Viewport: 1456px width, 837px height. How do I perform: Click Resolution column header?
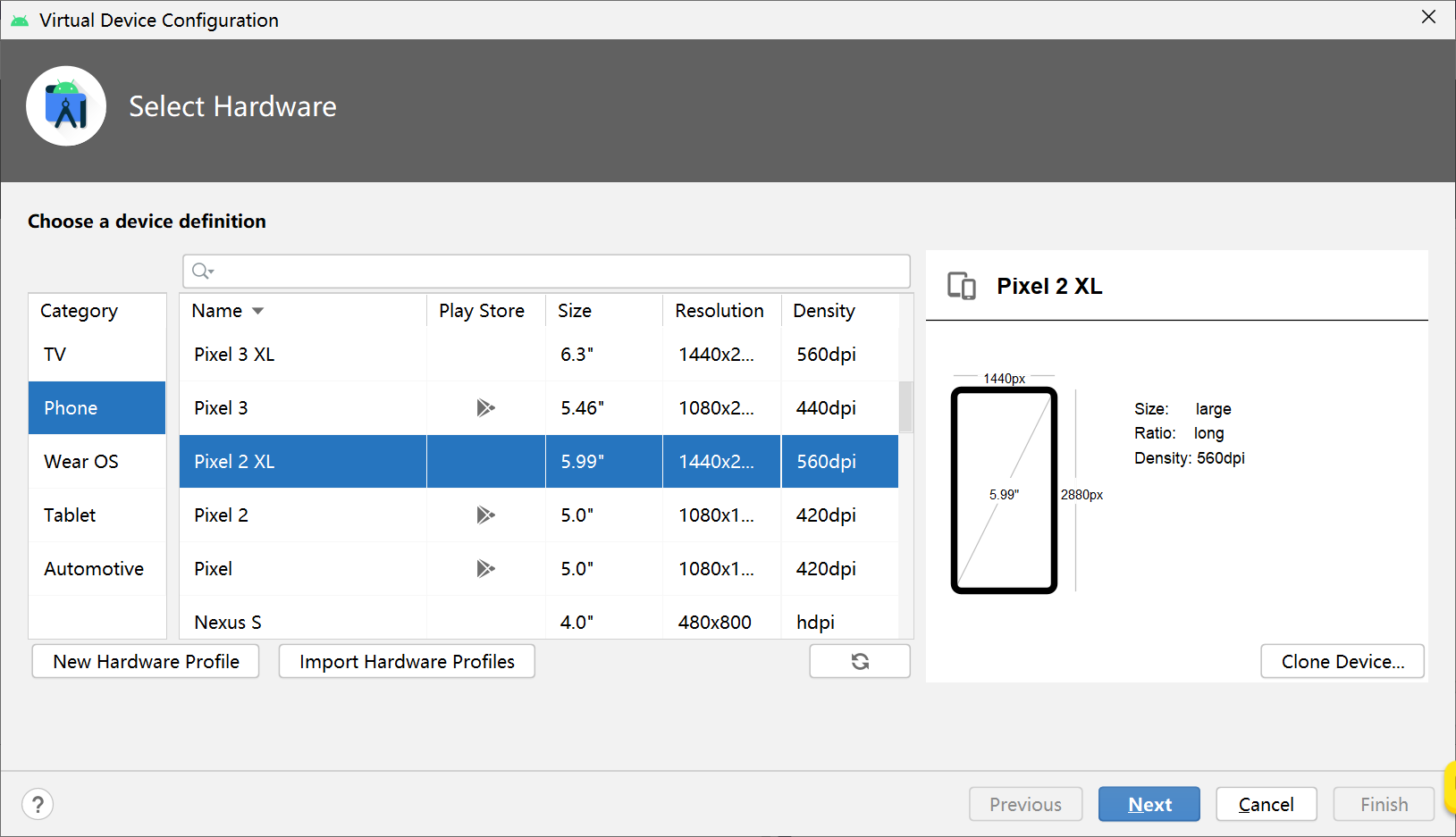click(x=721, y=311)
